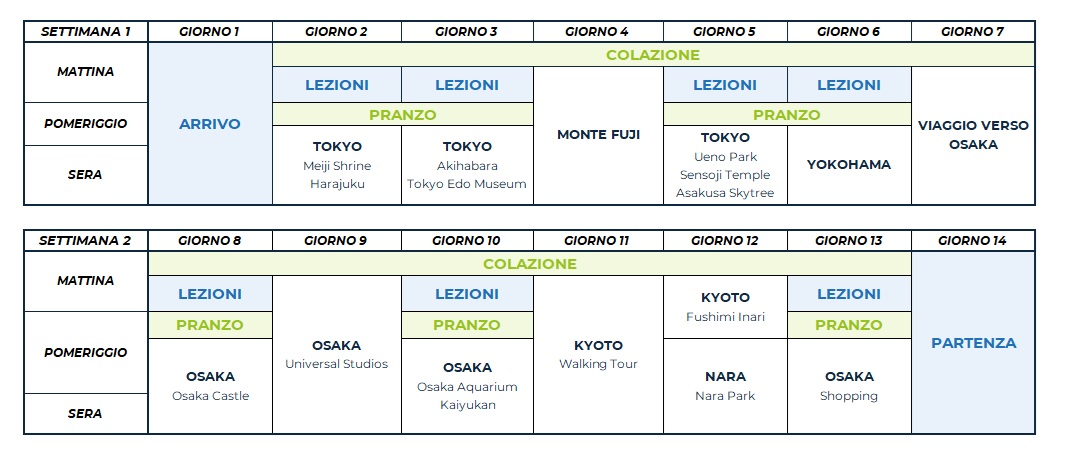This screenshot has width=1075, height=456.
Task: Click the Akihabara entry on day 3
Action: tap(467, 166)
